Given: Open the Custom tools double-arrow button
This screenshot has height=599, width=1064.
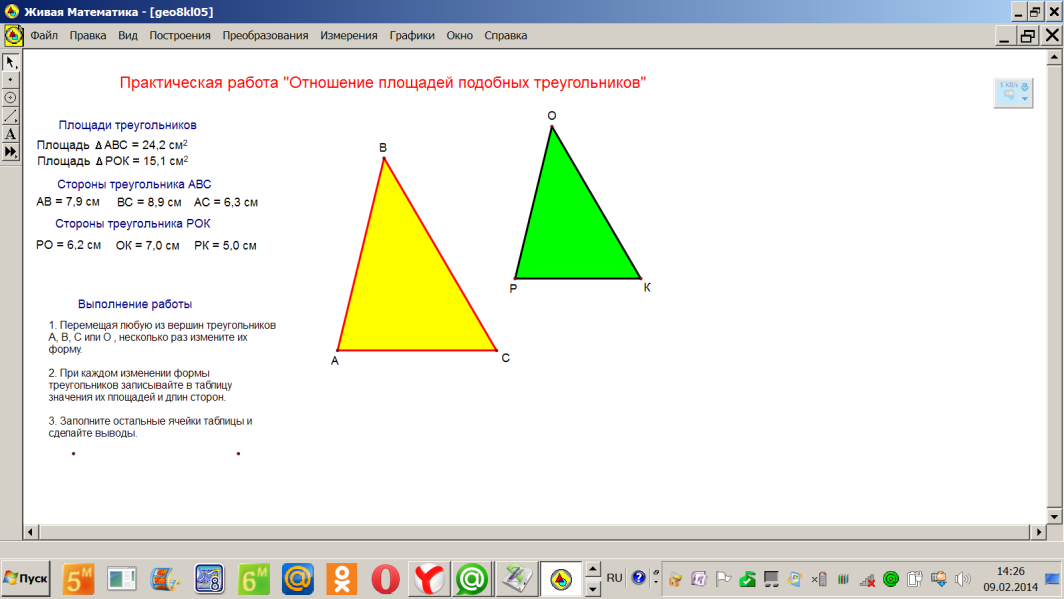Looking at the screenshot, I should click(x=11, y=152).
